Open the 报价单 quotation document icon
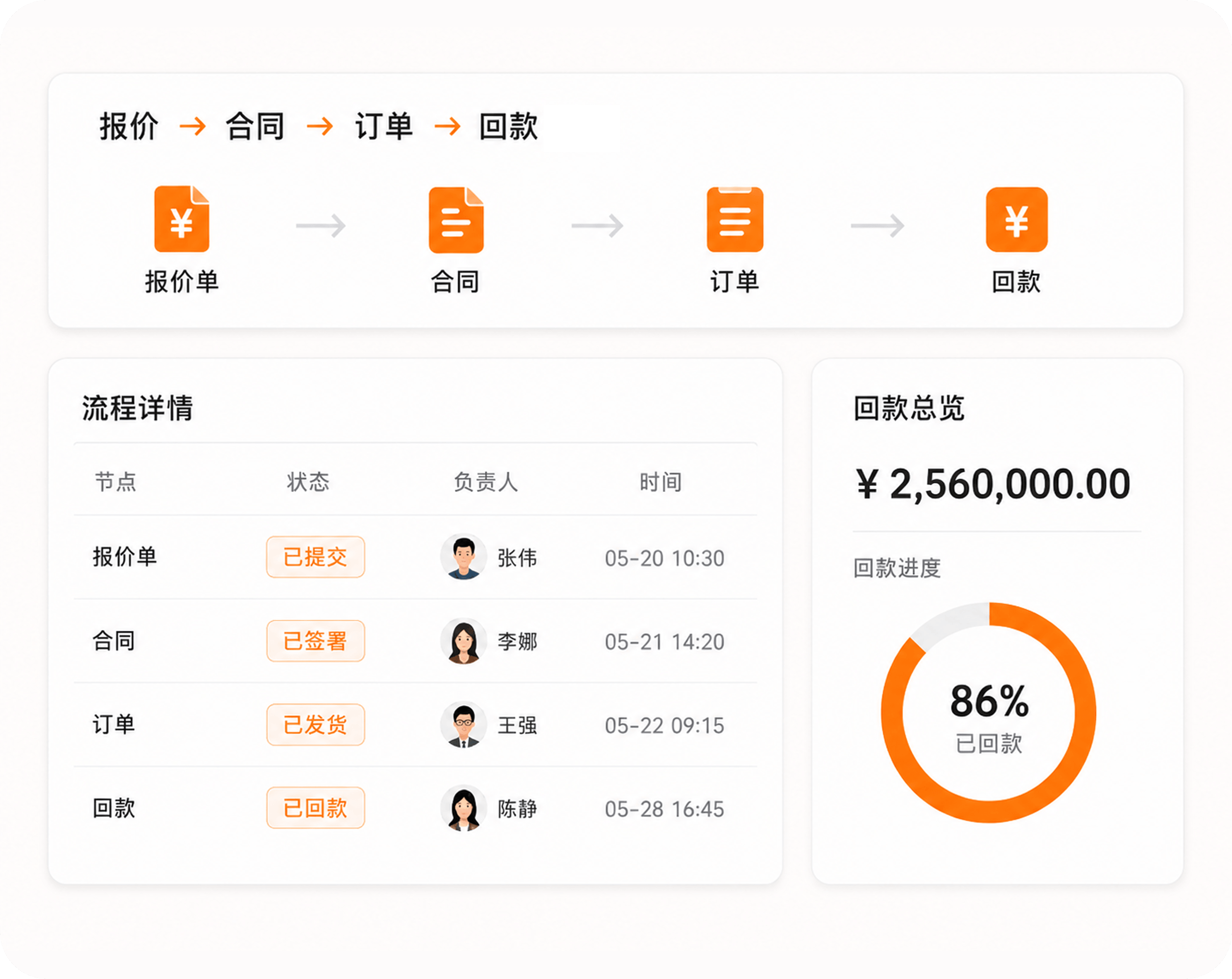The width and height of the screenshot is (1232, 979). pyautogui.click(x=182, y=219)
